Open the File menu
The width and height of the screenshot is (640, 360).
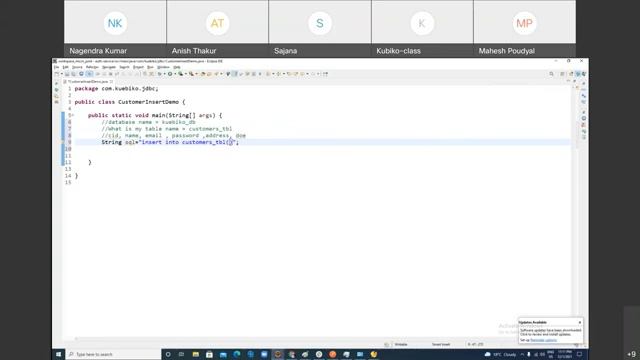click(x=56, y=67)
